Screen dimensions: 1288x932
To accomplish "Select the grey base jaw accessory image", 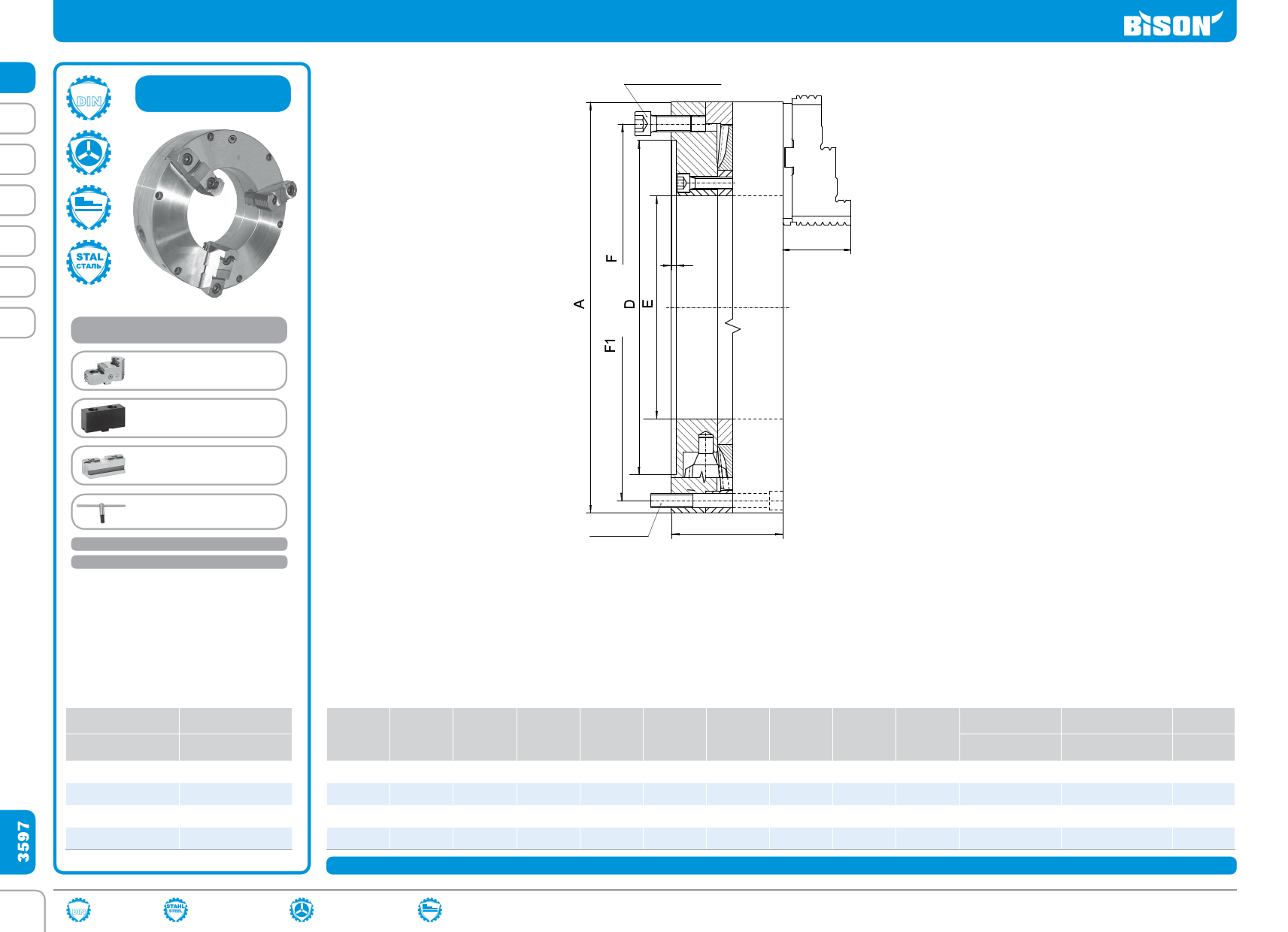I will point(104,465).
